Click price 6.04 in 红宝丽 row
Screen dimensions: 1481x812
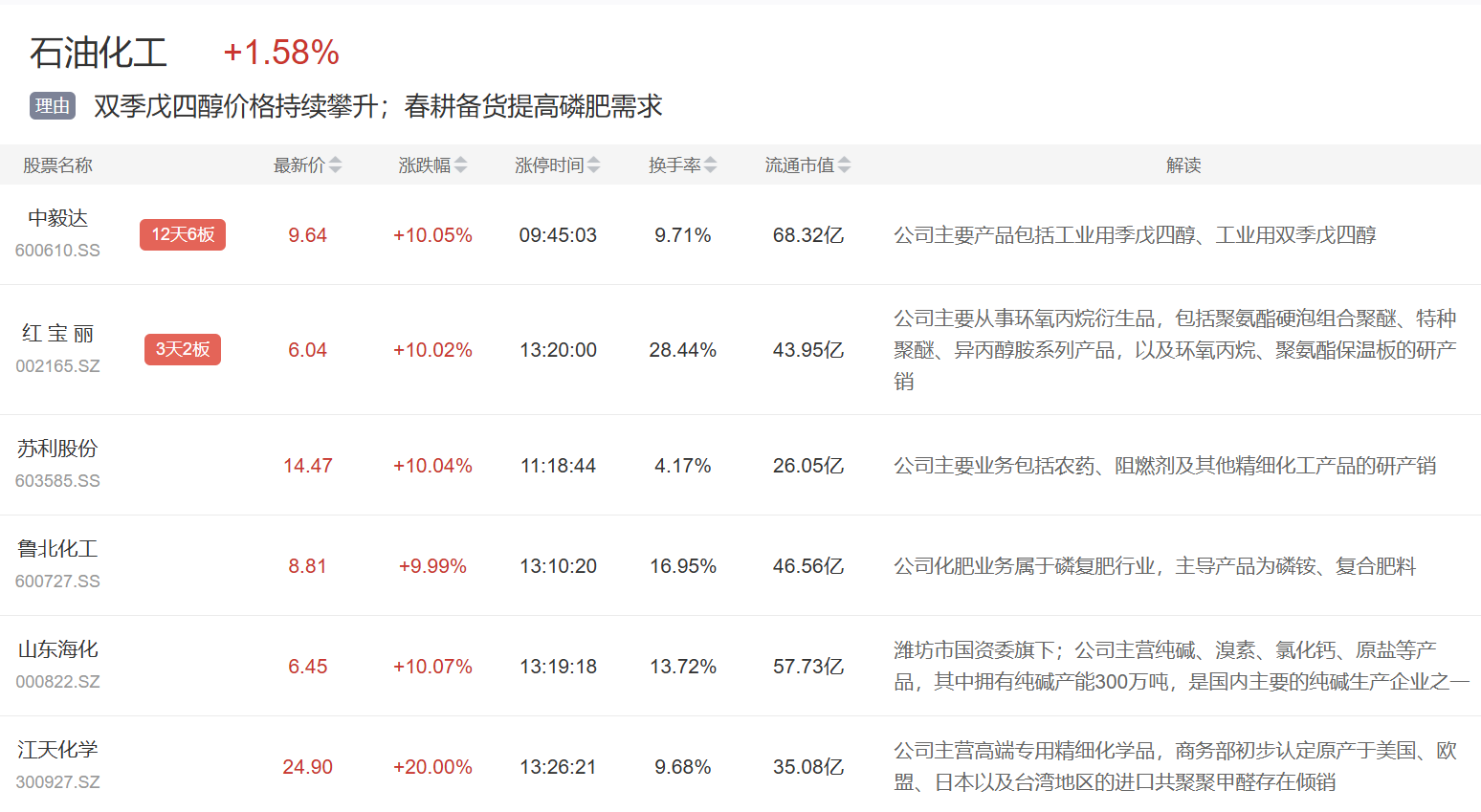click(308, 350)
